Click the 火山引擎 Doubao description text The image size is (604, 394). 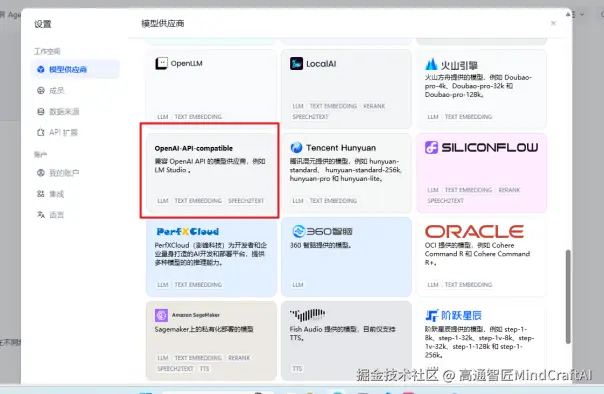tap(478, 86)
